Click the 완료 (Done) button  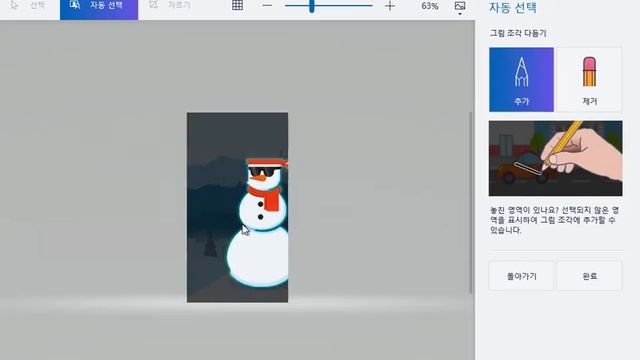pyautogui.click(x=589, y=276)
